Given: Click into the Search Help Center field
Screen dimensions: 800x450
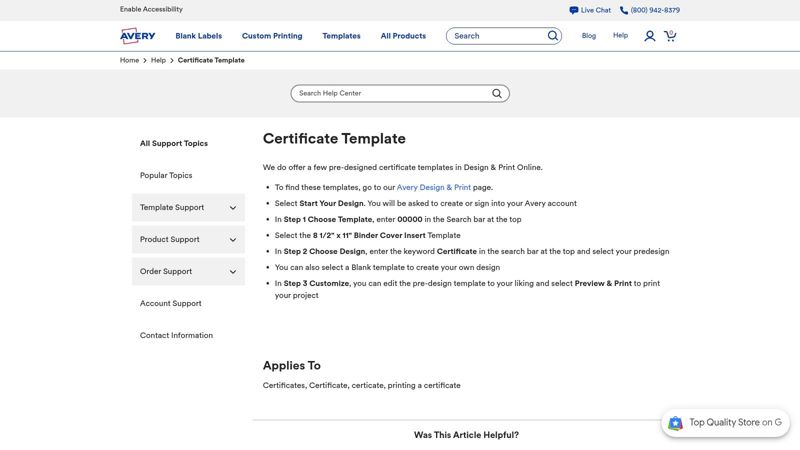Looking at the screenshot, I should tap(390, 94).
